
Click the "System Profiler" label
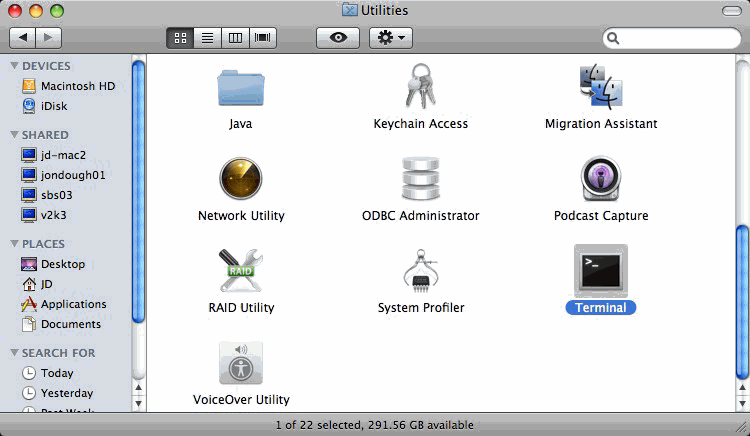coord(420,307)
